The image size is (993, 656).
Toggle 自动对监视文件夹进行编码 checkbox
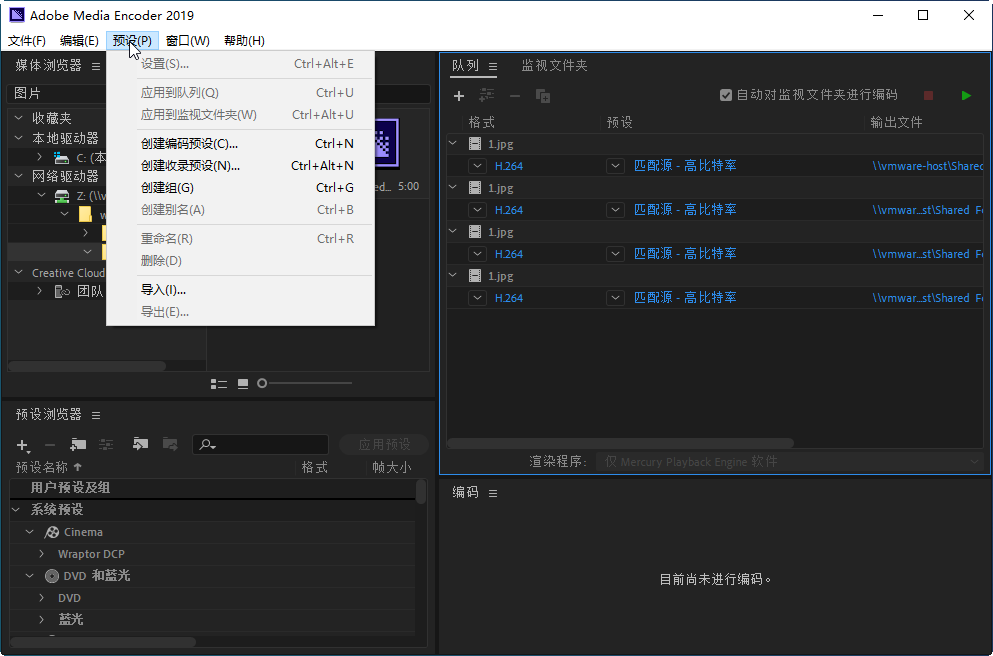pos(726,96)
